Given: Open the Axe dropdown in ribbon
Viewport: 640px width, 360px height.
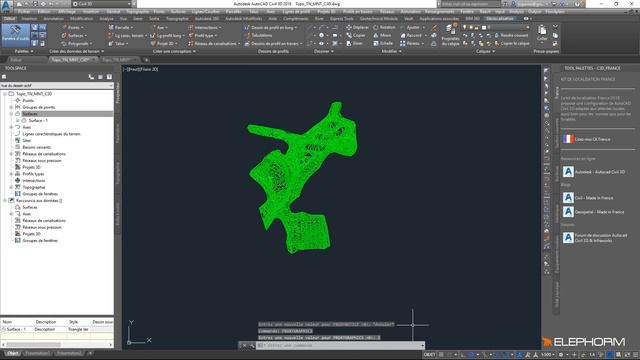Looking at the screenshot, I should [x=159, y=27].
